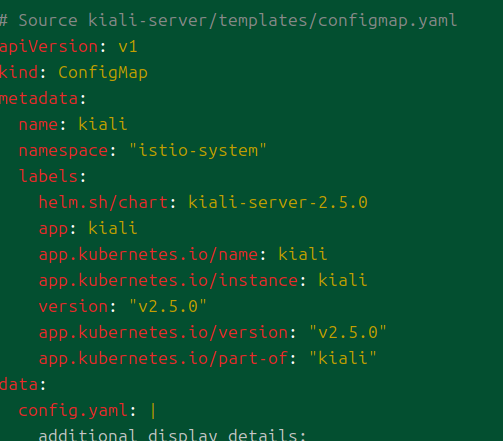
Task: Click the kiali value after name
Action: [x=103, y=124]
